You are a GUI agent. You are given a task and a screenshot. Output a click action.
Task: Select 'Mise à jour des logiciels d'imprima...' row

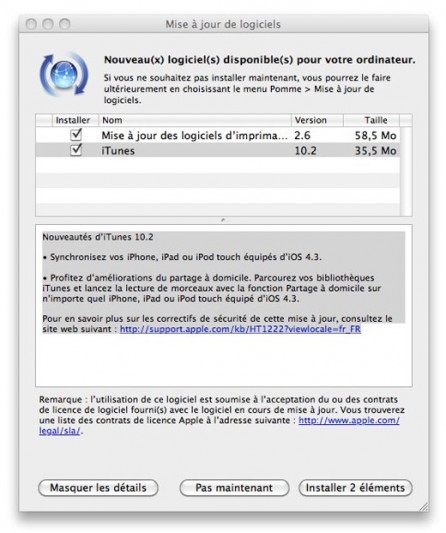tap(218, 135)
